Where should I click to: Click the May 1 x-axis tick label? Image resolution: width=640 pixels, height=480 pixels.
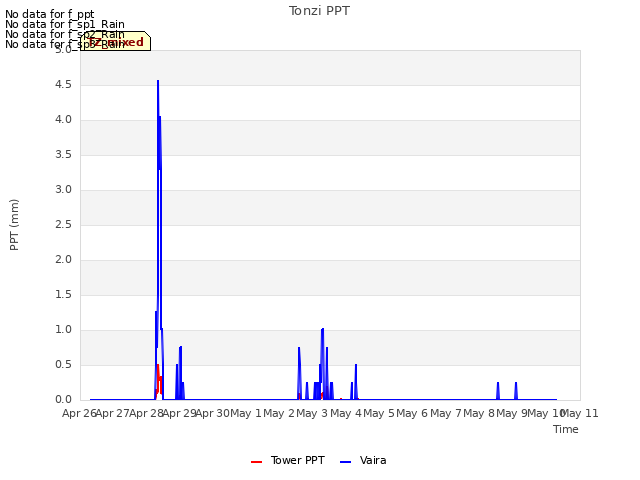coord(246,413)
